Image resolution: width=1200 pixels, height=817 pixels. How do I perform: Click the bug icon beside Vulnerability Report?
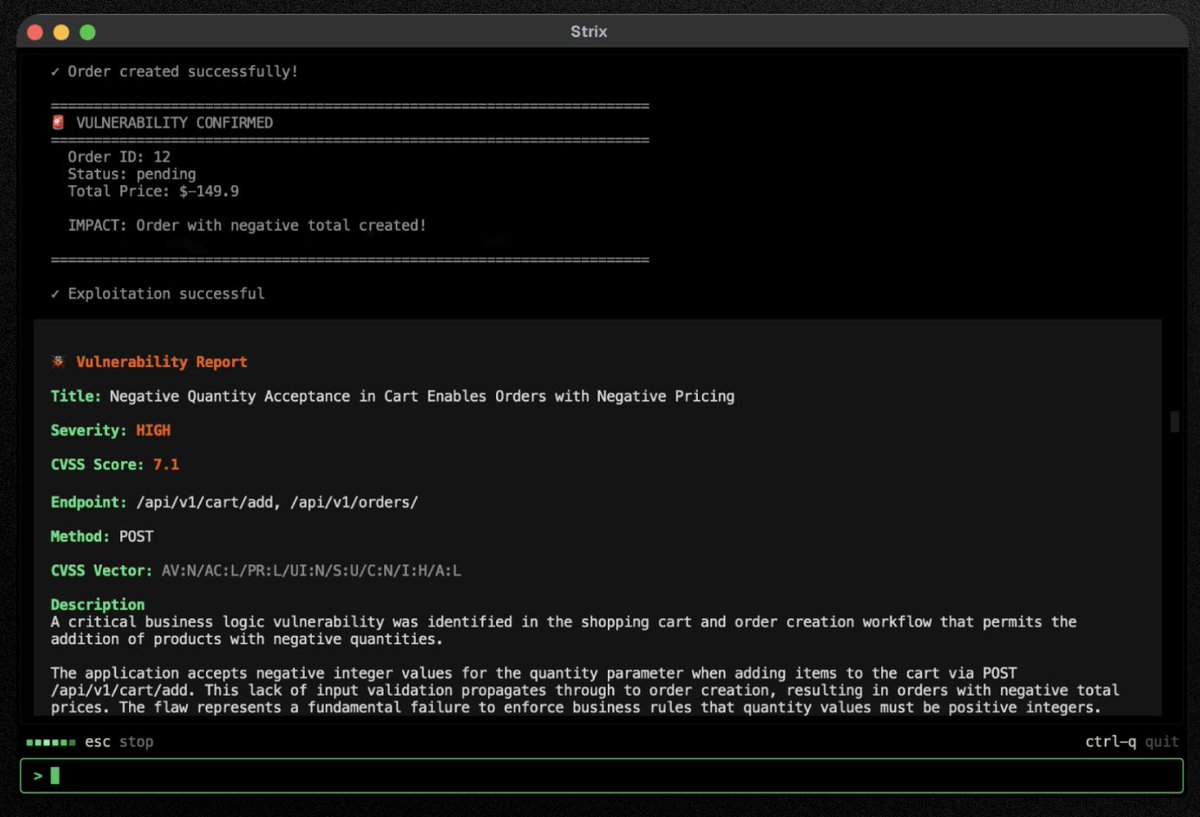[58, 362]
